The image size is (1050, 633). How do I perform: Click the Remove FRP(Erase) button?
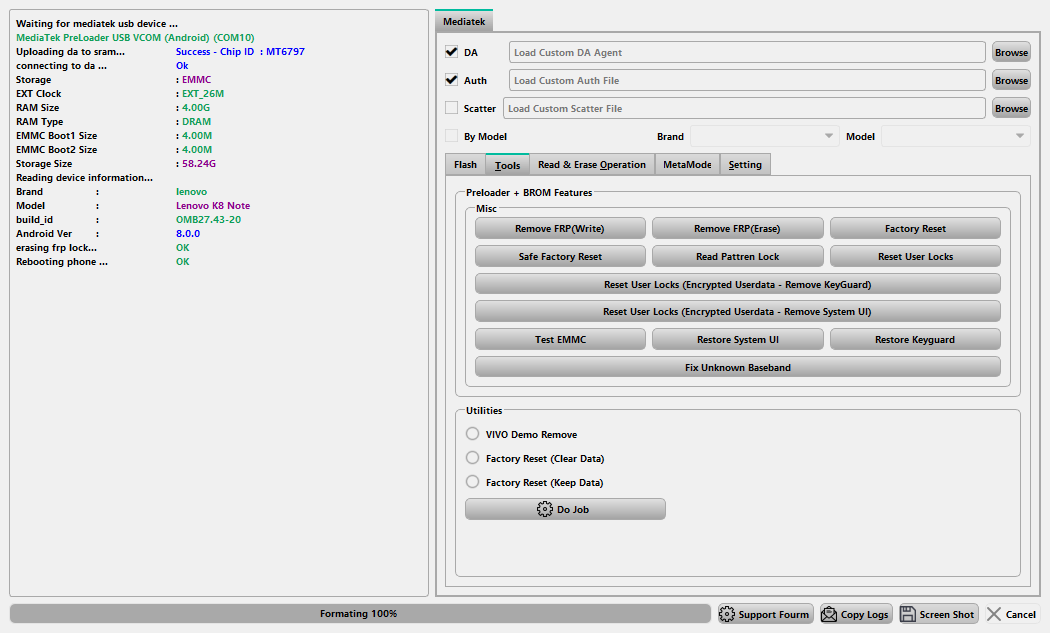tap(737, 228)
